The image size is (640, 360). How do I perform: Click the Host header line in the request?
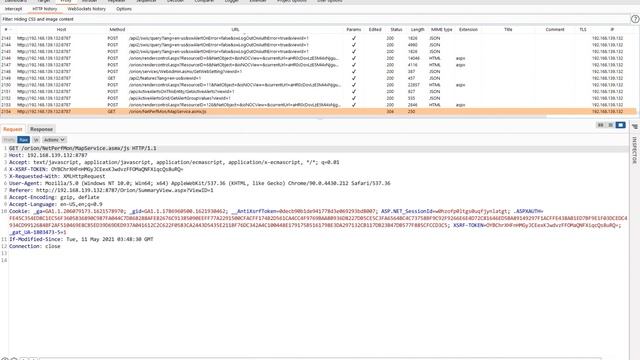(x=48, y=155)
